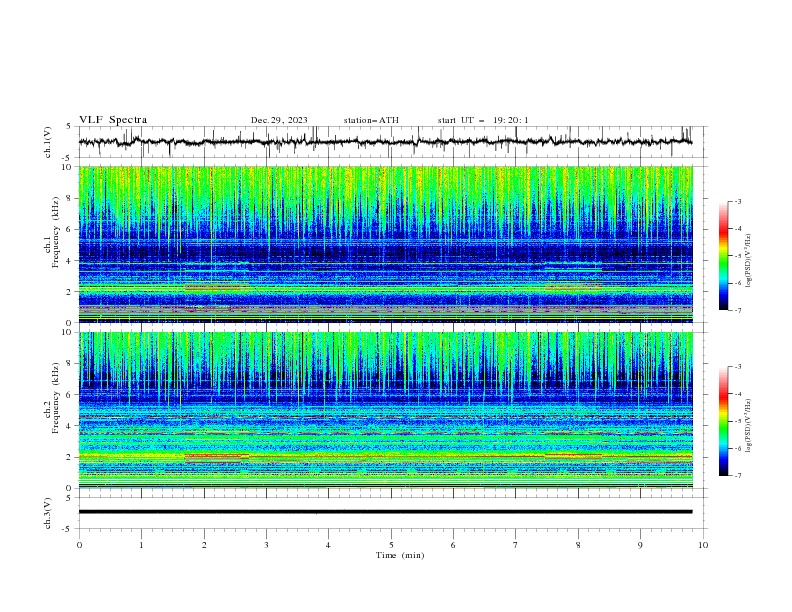This screenshot has height=612, width=792.
Task: Click the color scale bar beside ch.1 spectrogram
Action: [x=723, y=256]
